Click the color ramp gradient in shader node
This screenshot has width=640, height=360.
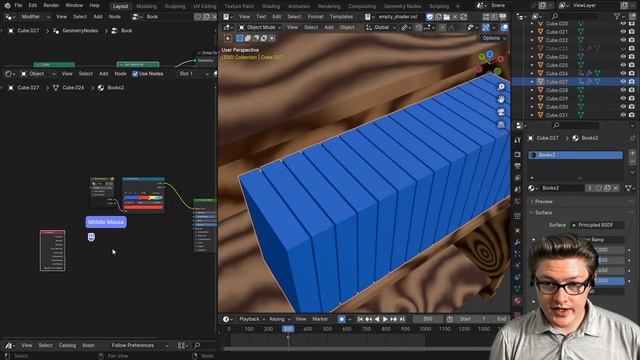[x=143, y=198]
